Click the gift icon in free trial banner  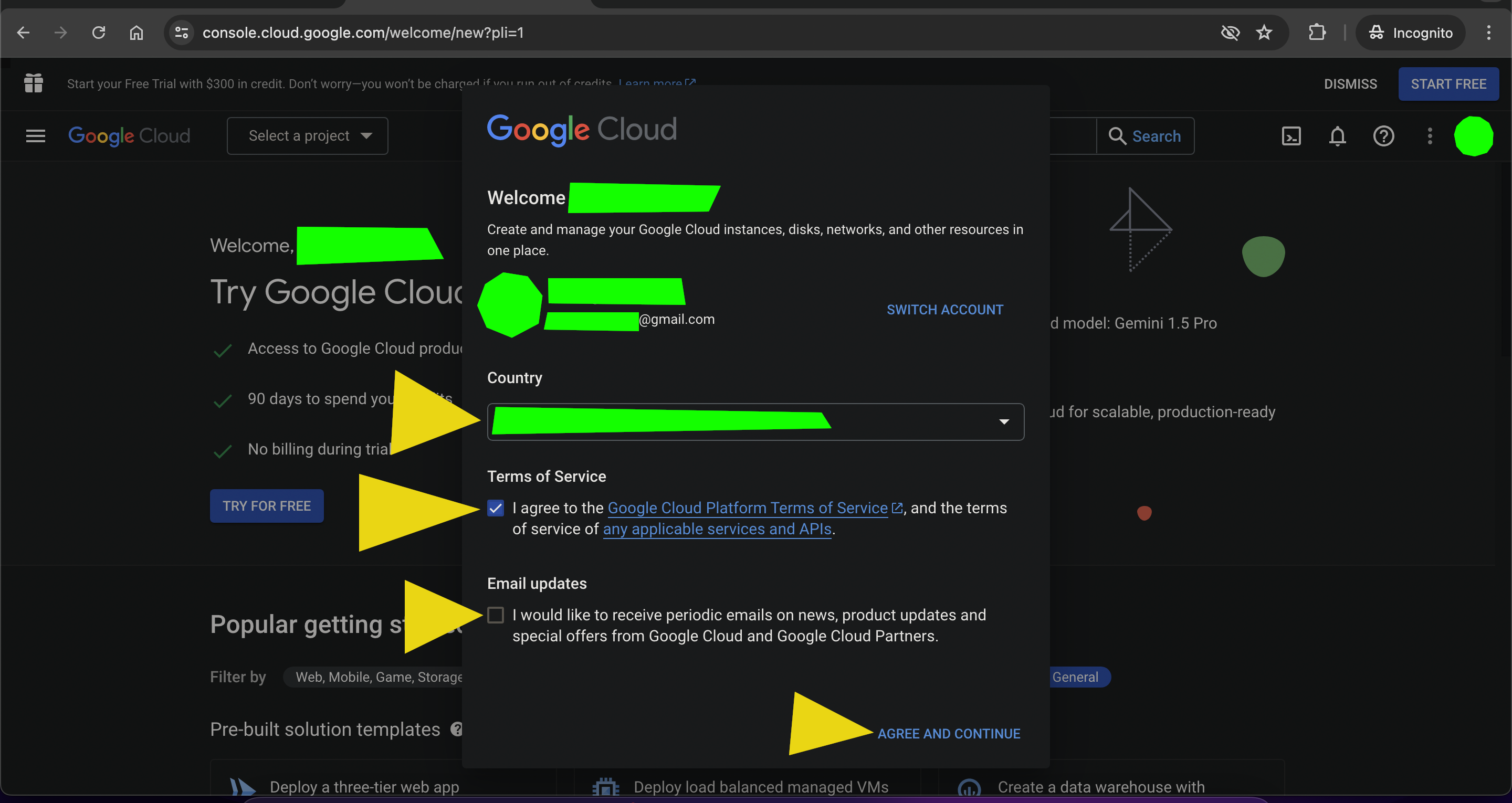[34, 83]
